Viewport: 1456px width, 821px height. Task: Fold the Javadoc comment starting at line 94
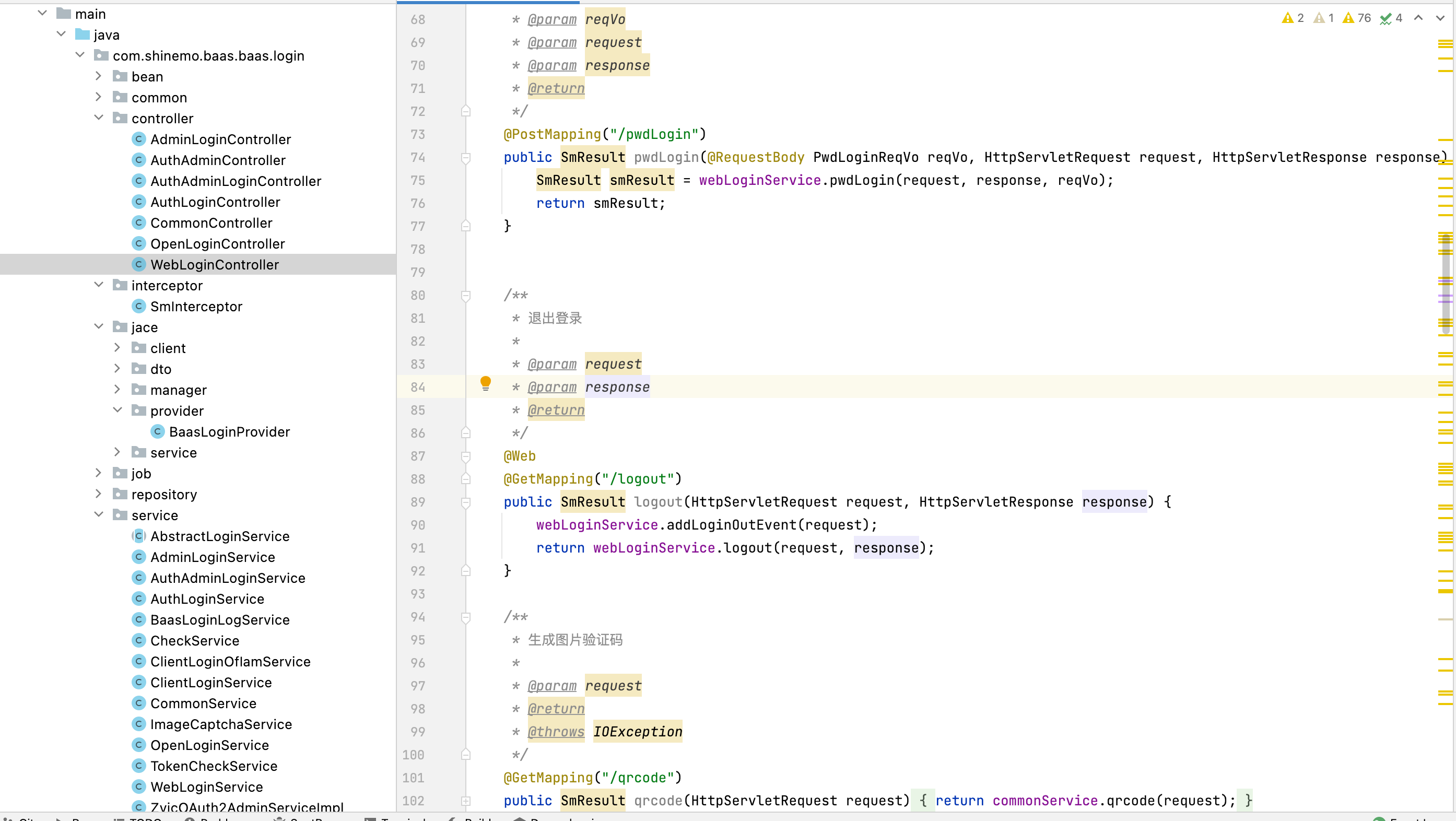[466, 617]
